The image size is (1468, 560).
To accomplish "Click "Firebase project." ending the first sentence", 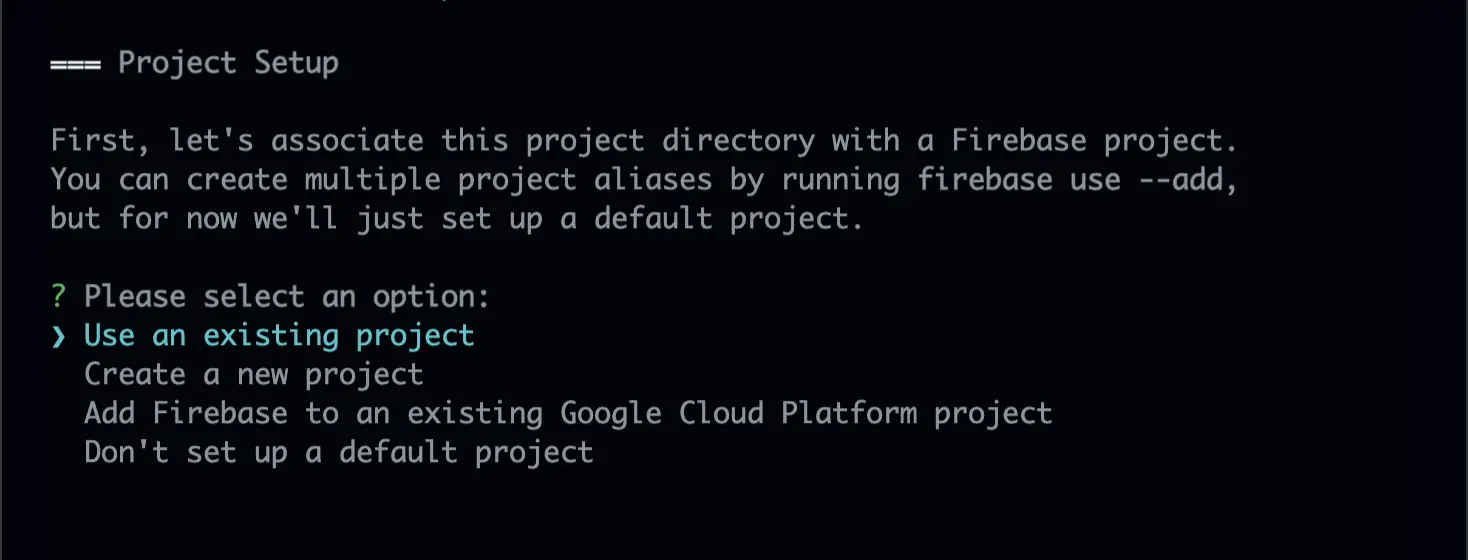I will click(x=1094, y=141).
